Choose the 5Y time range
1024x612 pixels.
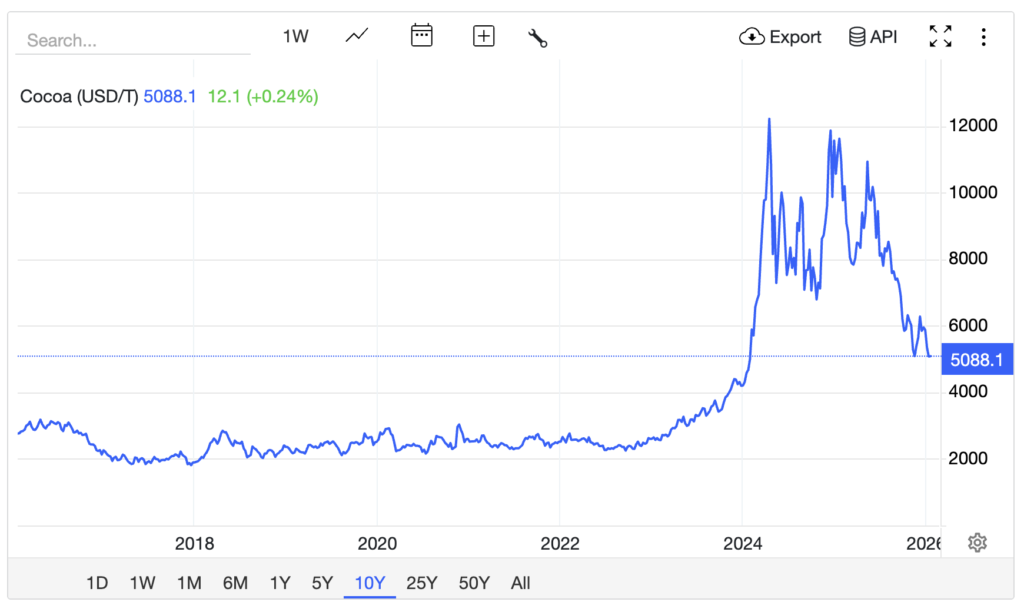pos(322,583)
